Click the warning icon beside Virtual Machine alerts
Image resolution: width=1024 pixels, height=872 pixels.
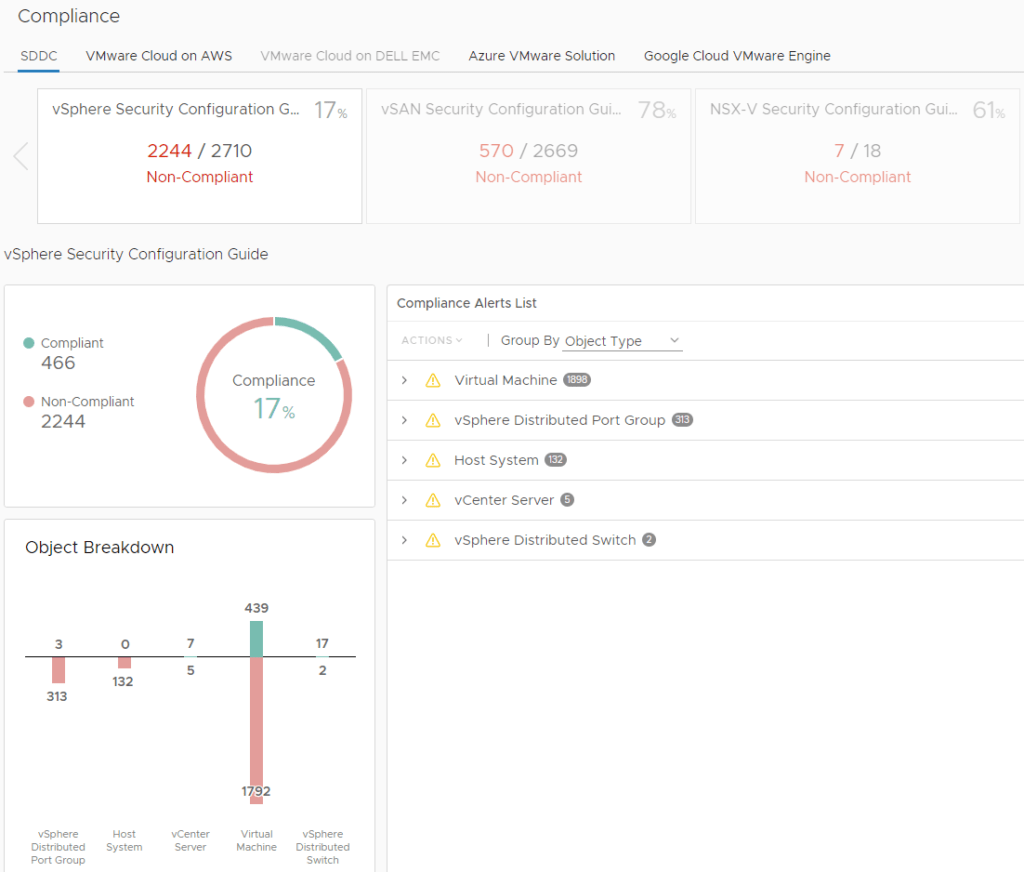pos(433,380)
